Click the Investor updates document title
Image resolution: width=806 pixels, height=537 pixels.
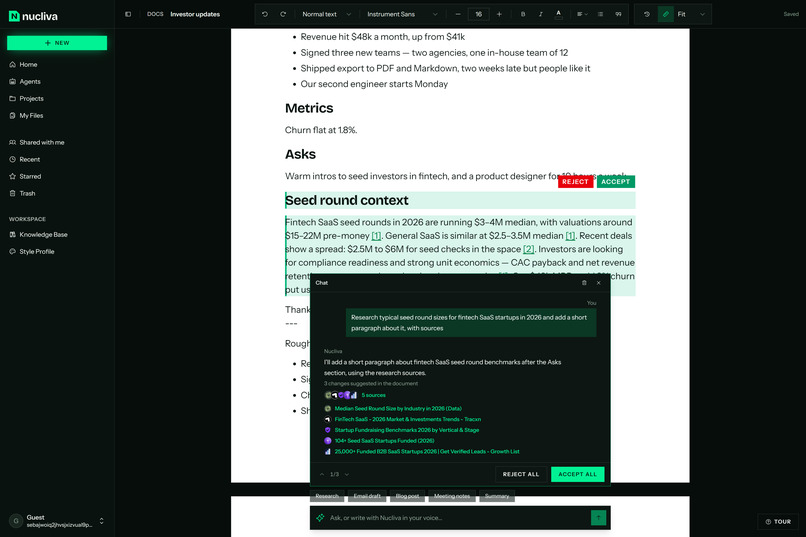pos(195,14)
